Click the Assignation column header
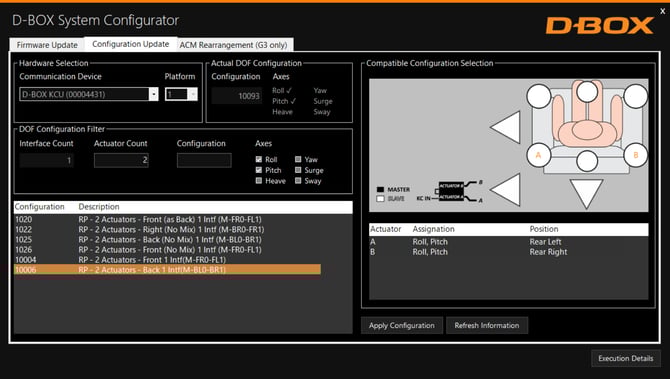The height and width of the screenshot is (379, 670). click(x=433, y=229)
